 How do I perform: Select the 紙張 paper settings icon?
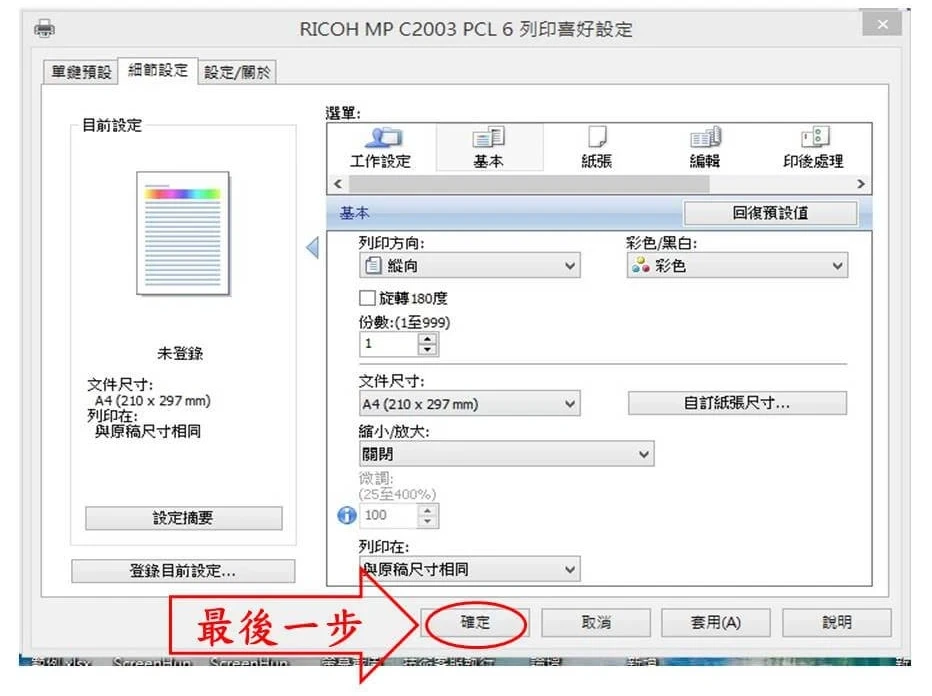pos(597,146)
